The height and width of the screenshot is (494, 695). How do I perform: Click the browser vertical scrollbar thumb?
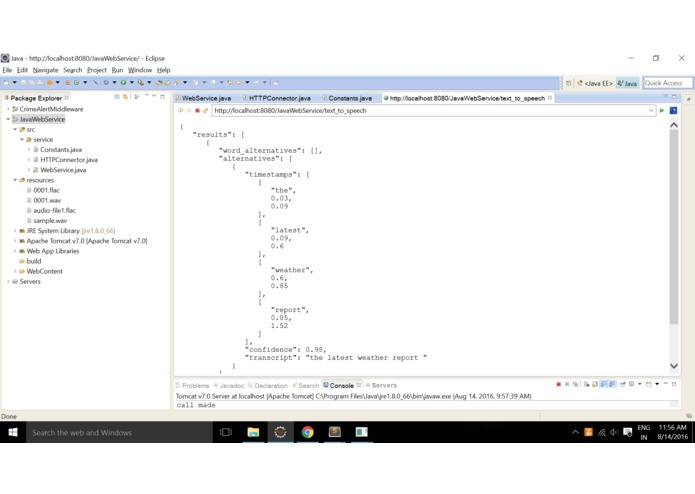tap(674, 227)
